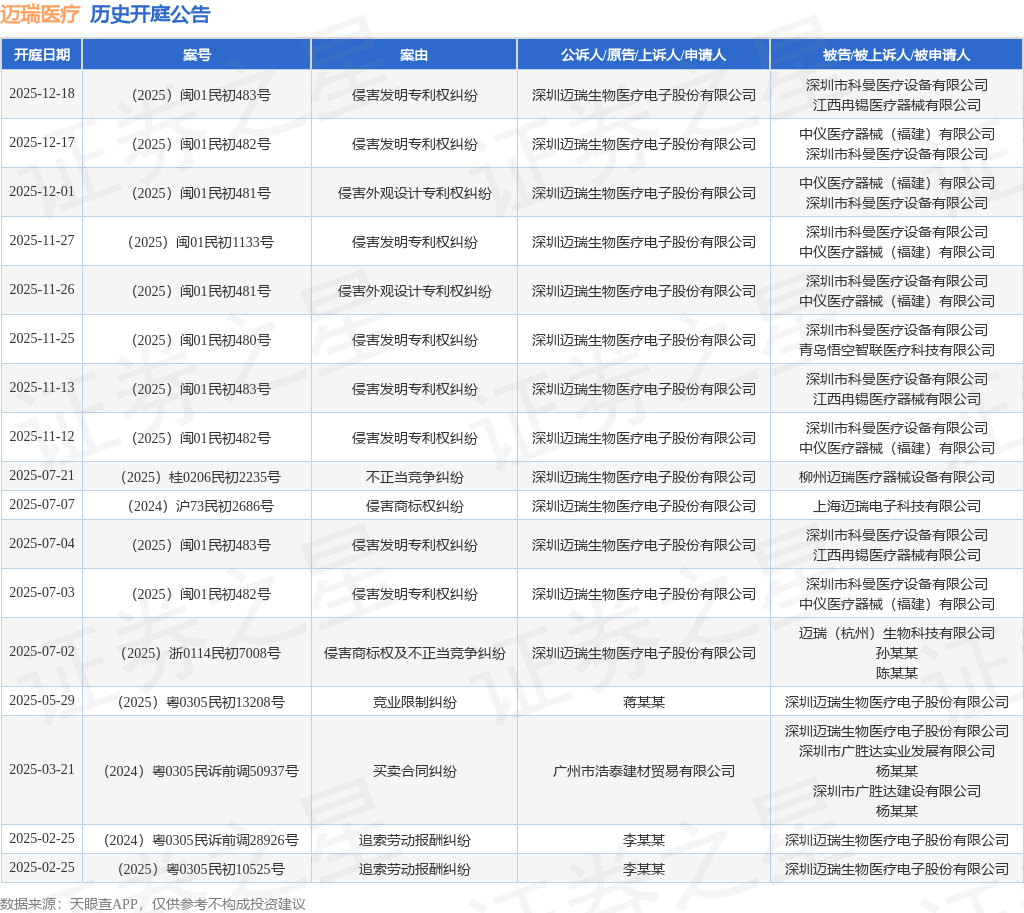The height and width of the screenshot is (913, 1024).
Task: Select the date cell 2025-11-26
Action: (42, 289)
